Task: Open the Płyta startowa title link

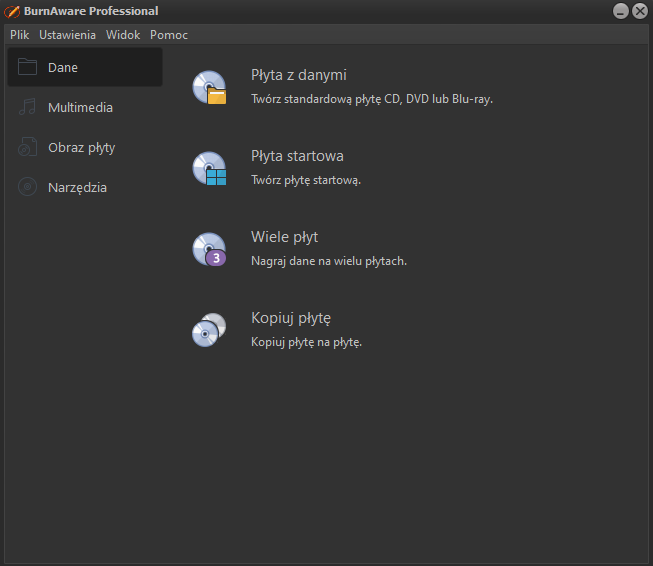Action: coord(297,156)
